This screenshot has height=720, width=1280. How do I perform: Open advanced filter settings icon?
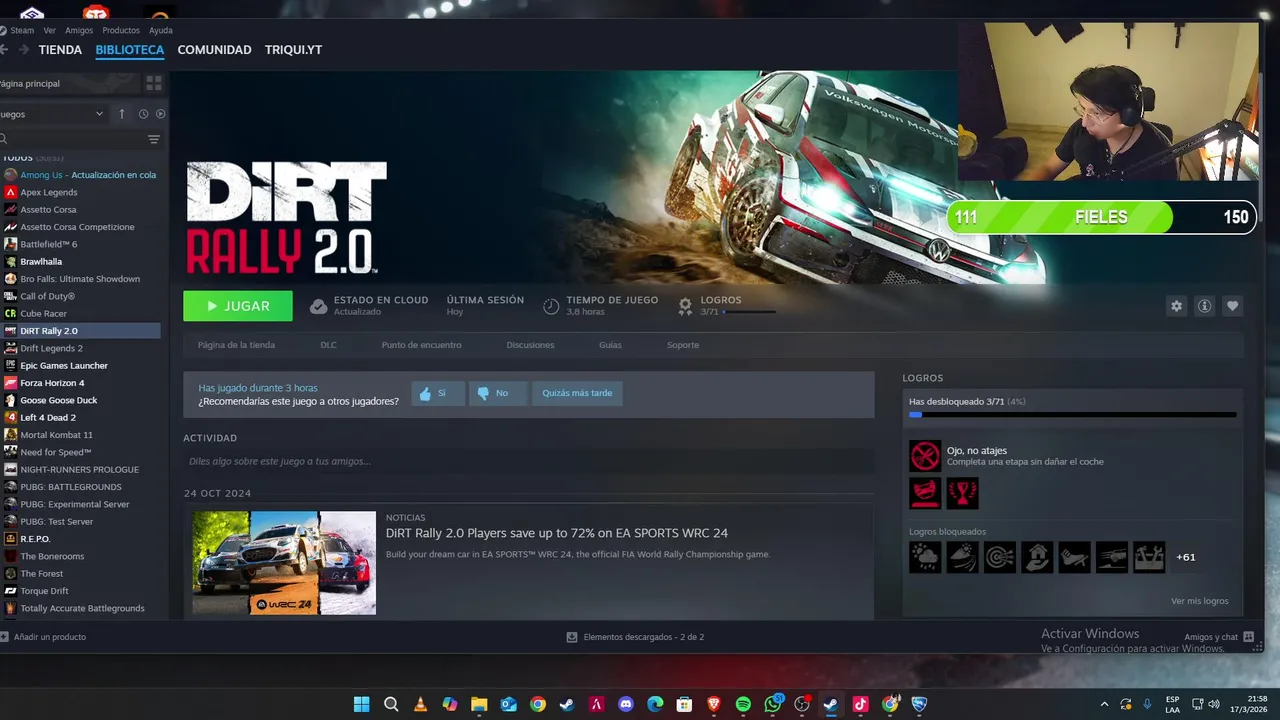coord(154,139)
